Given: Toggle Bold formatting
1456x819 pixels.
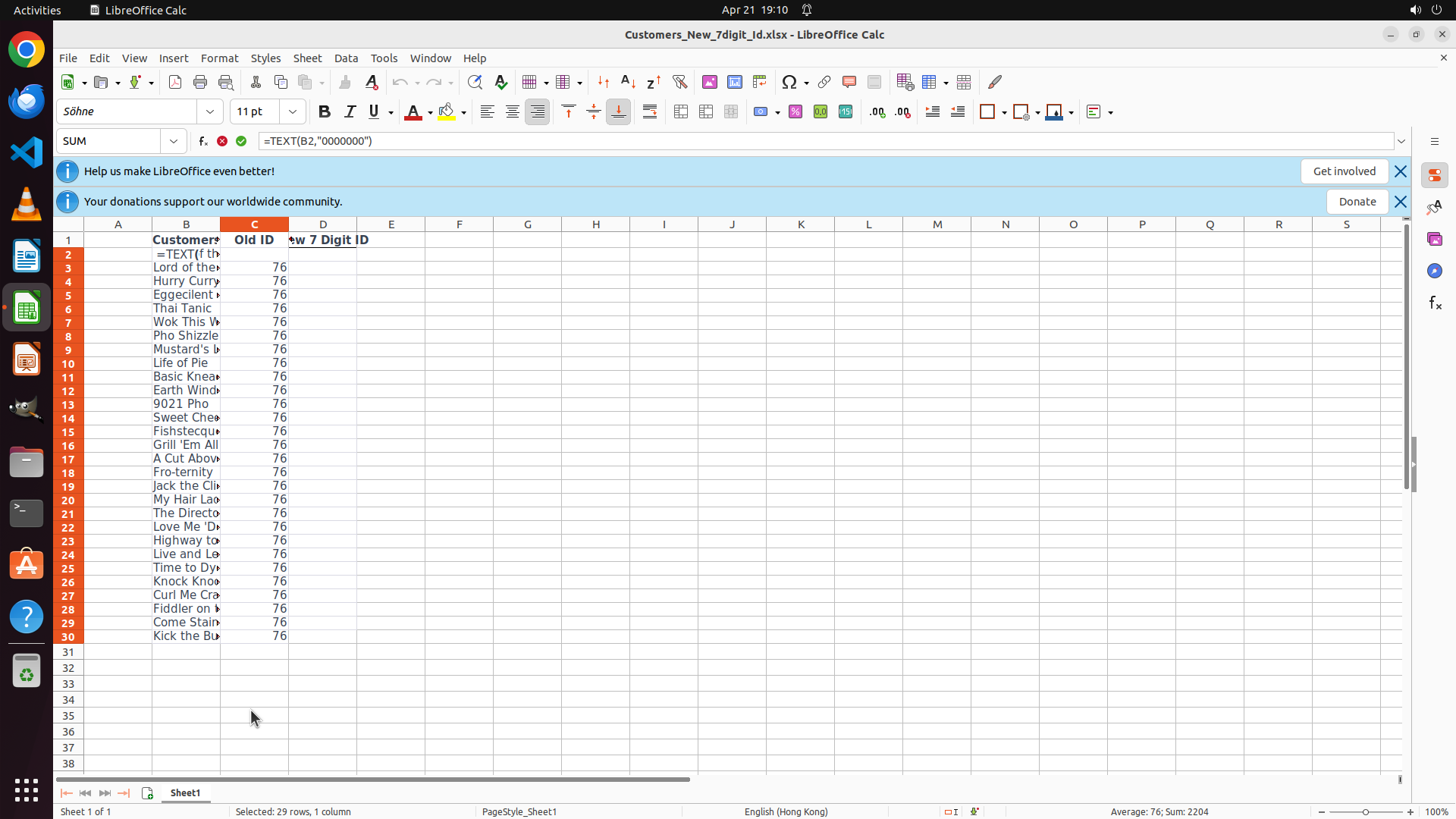Looking at the screenshot, I should pos(325,111).
